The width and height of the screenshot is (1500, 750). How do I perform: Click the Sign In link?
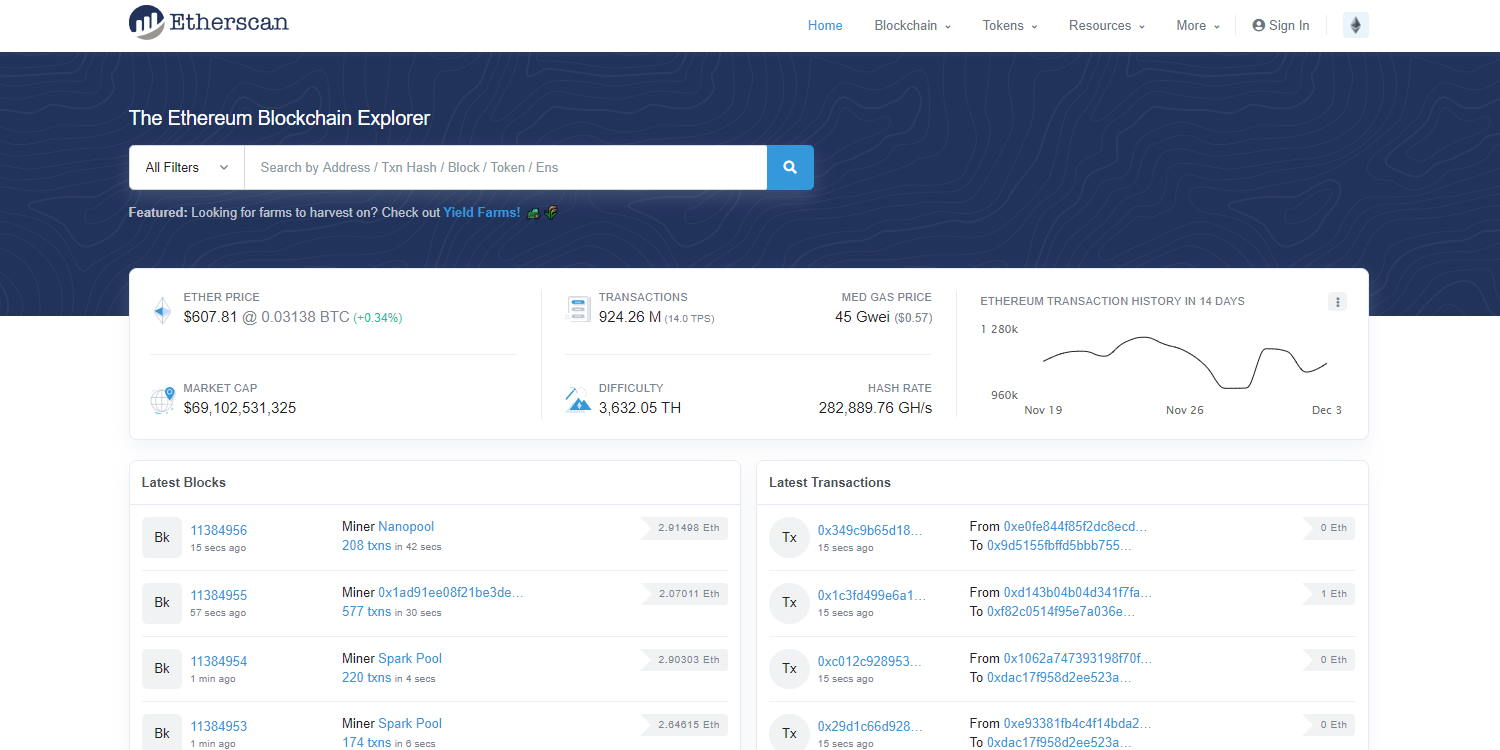[1280, 26]
